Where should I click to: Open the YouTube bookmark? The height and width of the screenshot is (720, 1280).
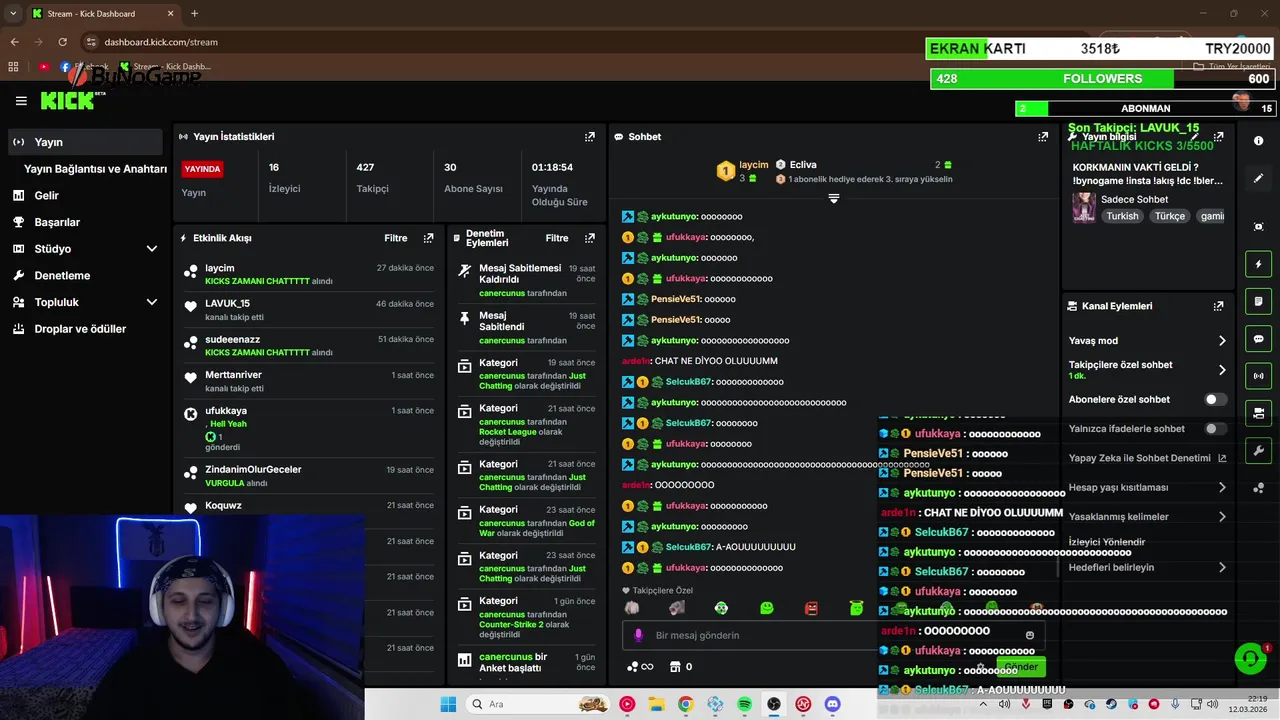(44, 67)
